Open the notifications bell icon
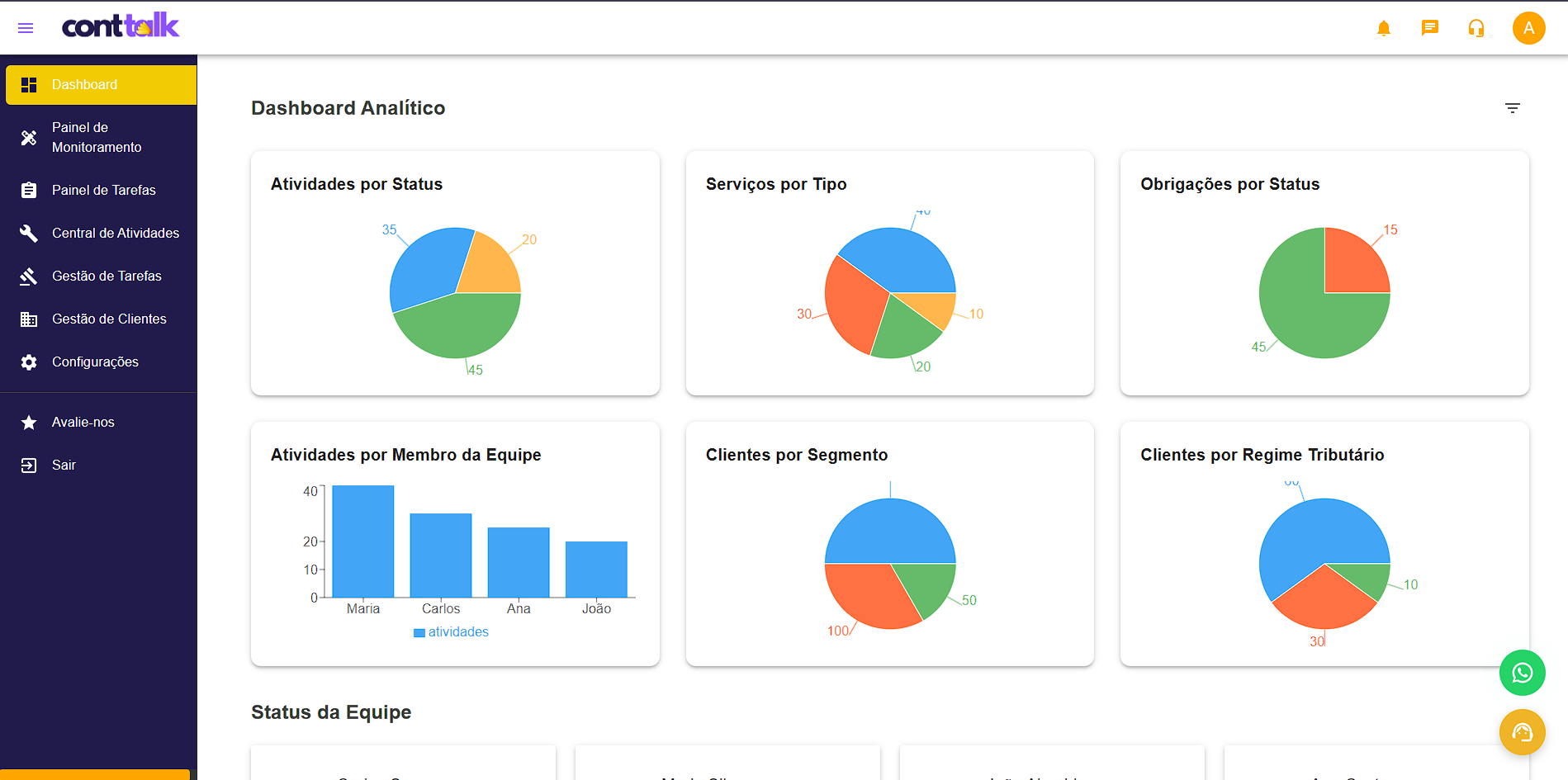The height and width of the screenshot is (780, 1568). [x=1384, y=27]
